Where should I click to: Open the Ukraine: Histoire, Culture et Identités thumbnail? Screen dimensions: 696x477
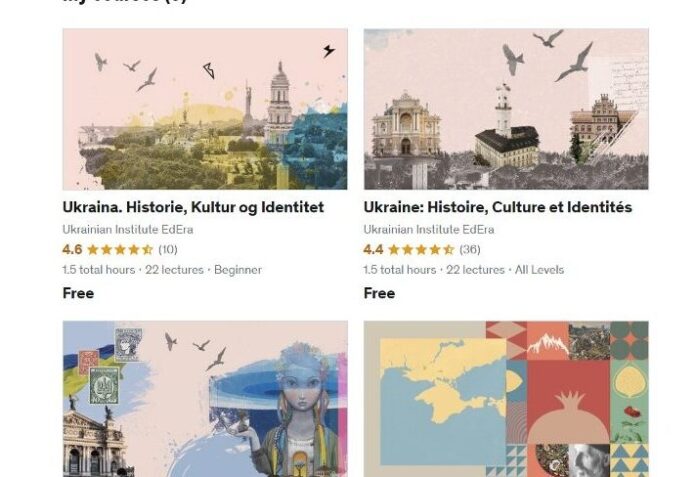[x=506, y=109]
